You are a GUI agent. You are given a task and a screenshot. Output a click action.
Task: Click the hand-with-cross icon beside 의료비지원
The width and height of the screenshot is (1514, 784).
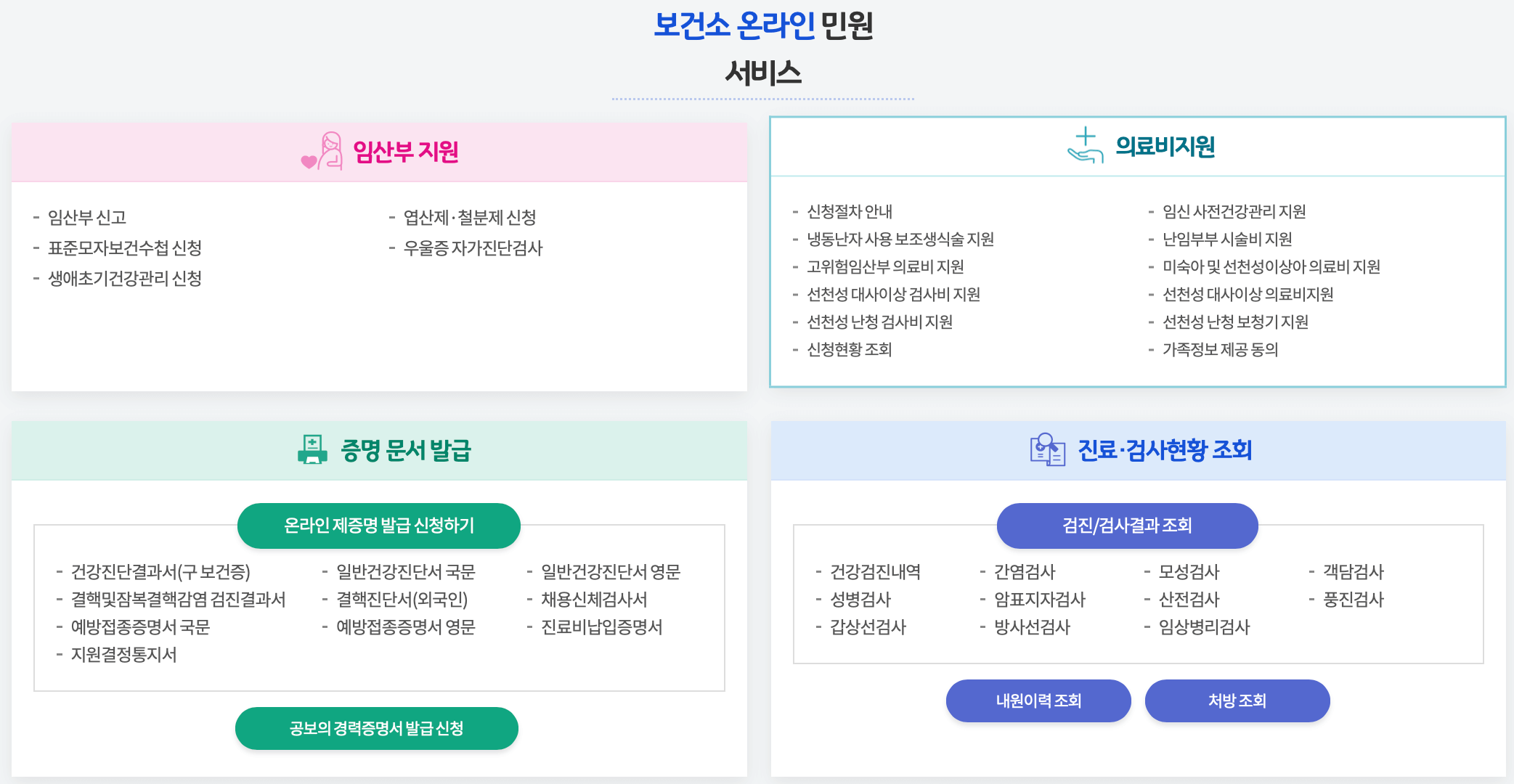(1083, 149)
